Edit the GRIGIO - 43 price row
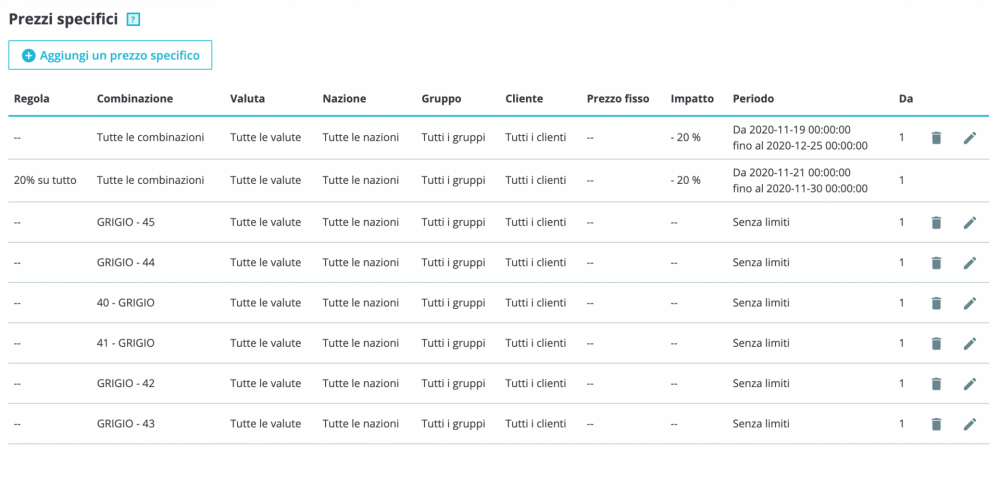This screenshot has height=482, width=1000. click(x=969, y=424)
